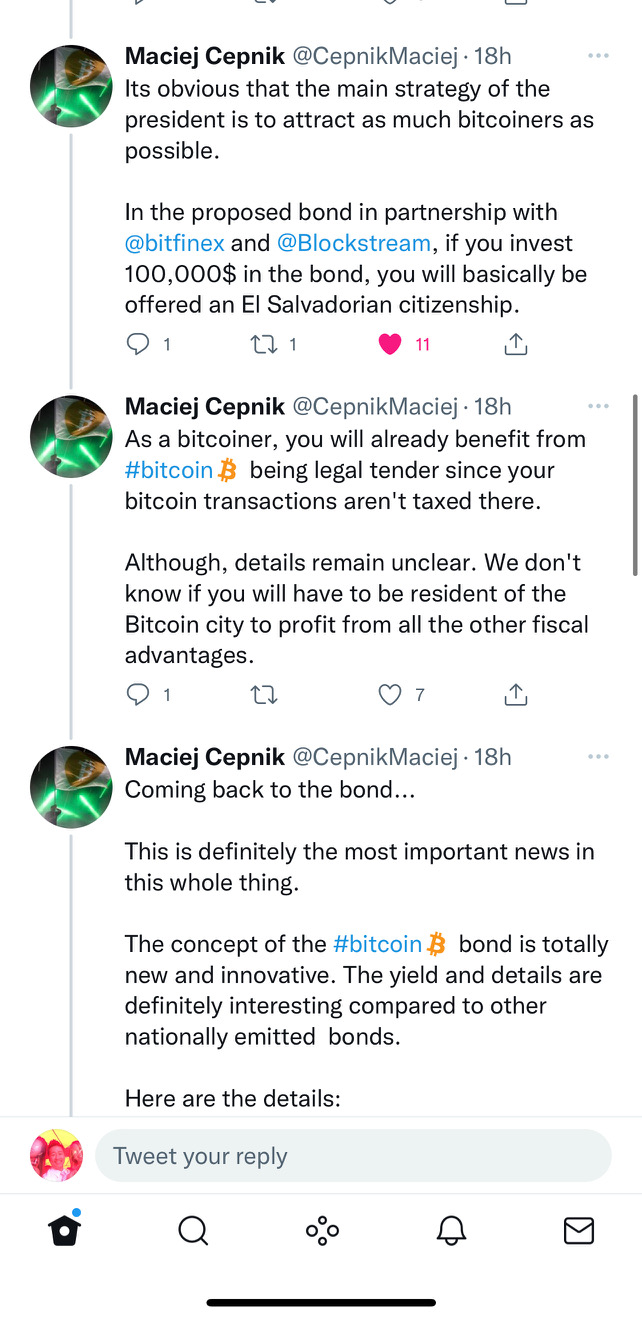The width and height of the screenshot is (642, 1318).
Task: Open the @Blockstream mention link
Action: click(x=353, y=243)
